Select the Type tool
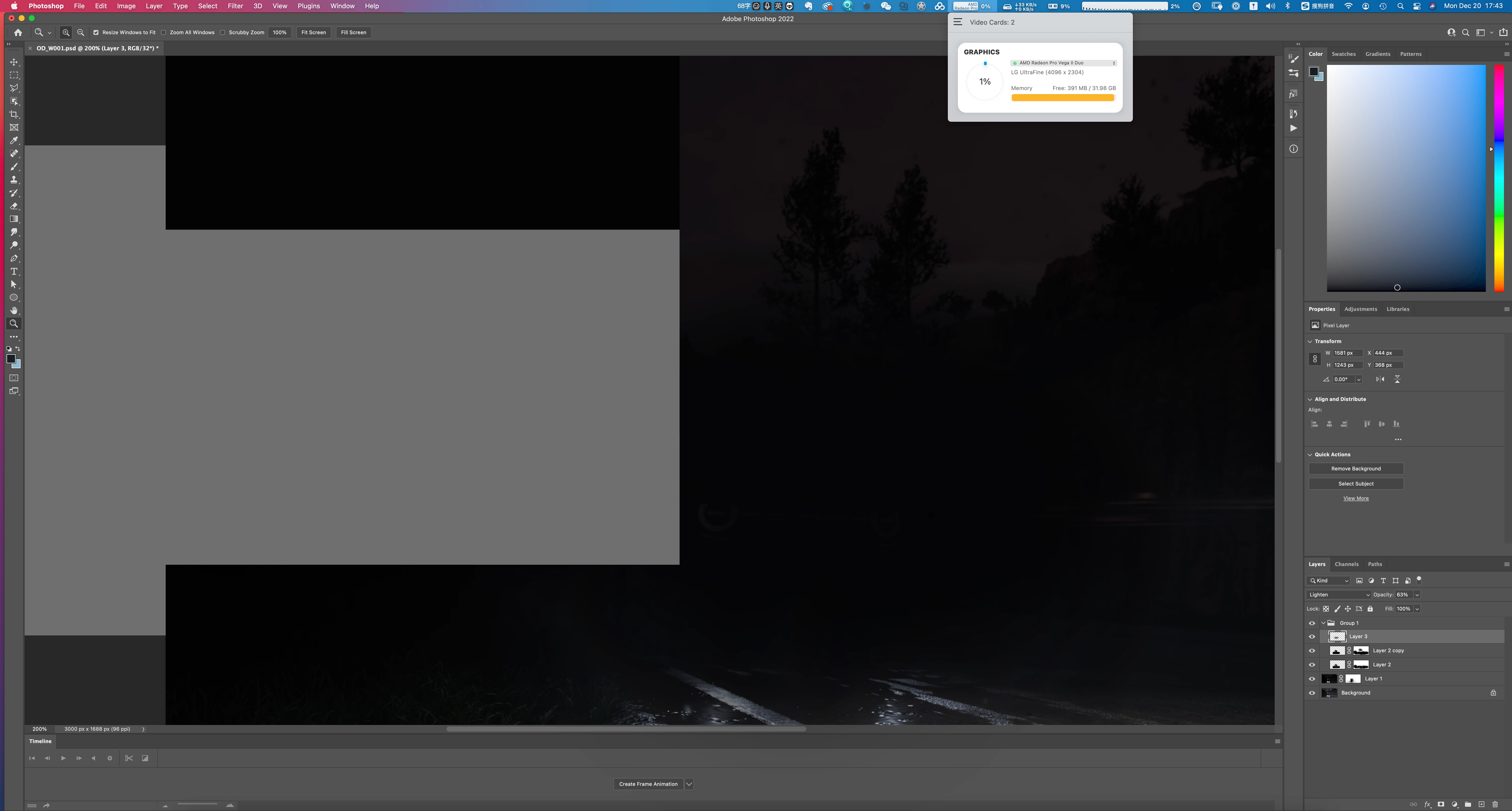 coord(14,271)
